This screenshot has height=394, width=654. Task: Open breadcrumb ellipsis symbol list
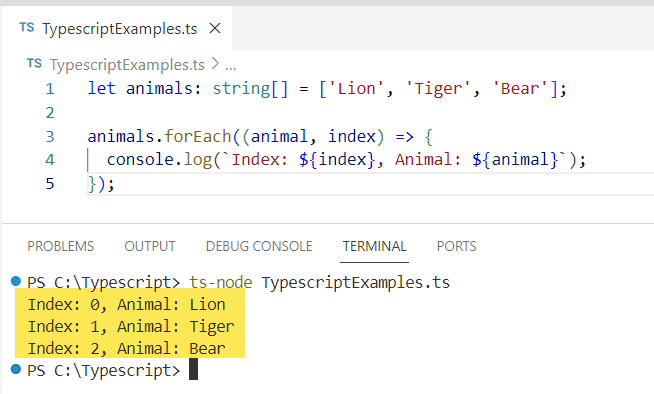[x=231, y=66]
